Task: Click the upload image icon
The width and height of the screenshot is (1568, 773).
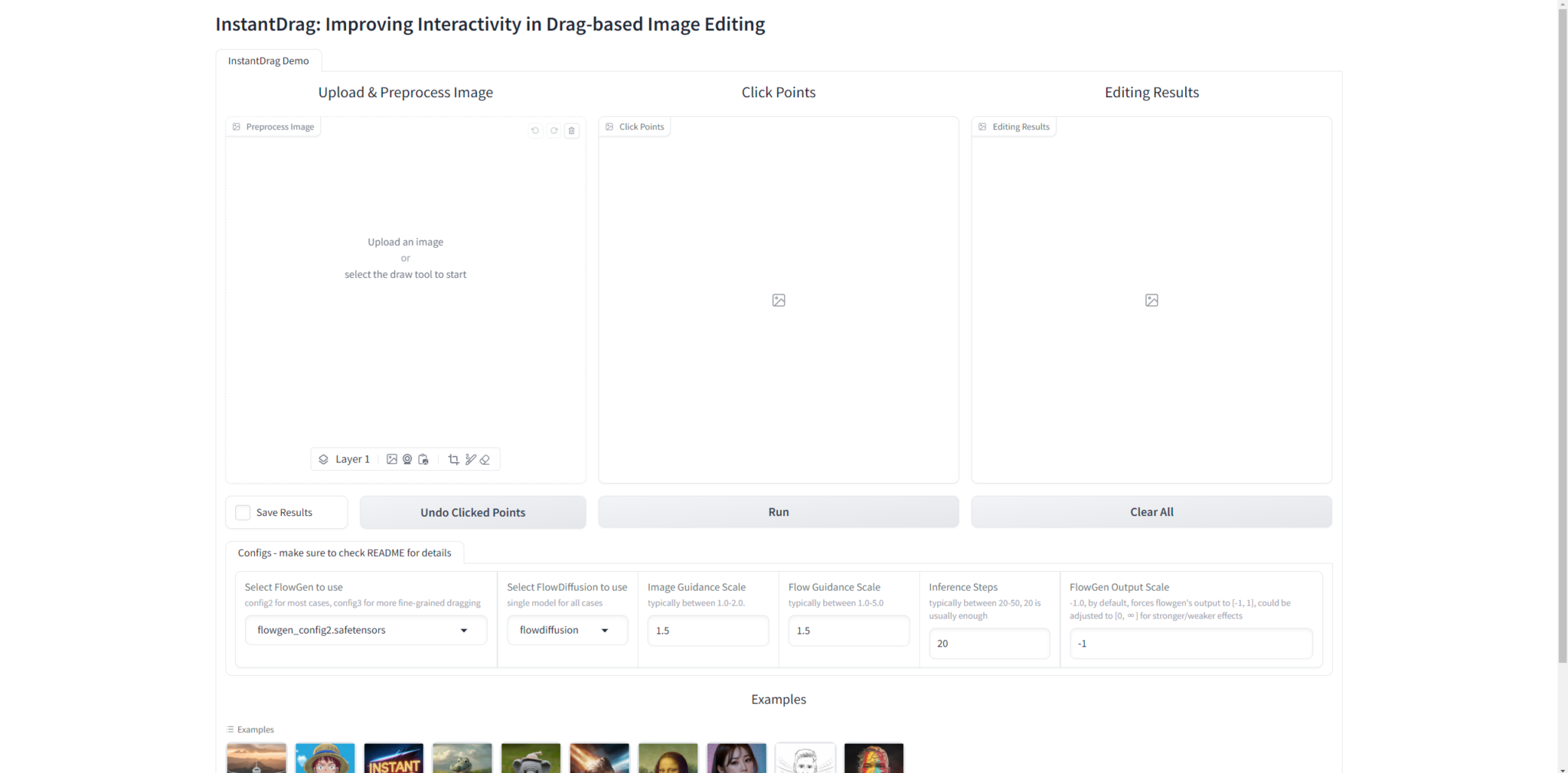Action: 392,459
